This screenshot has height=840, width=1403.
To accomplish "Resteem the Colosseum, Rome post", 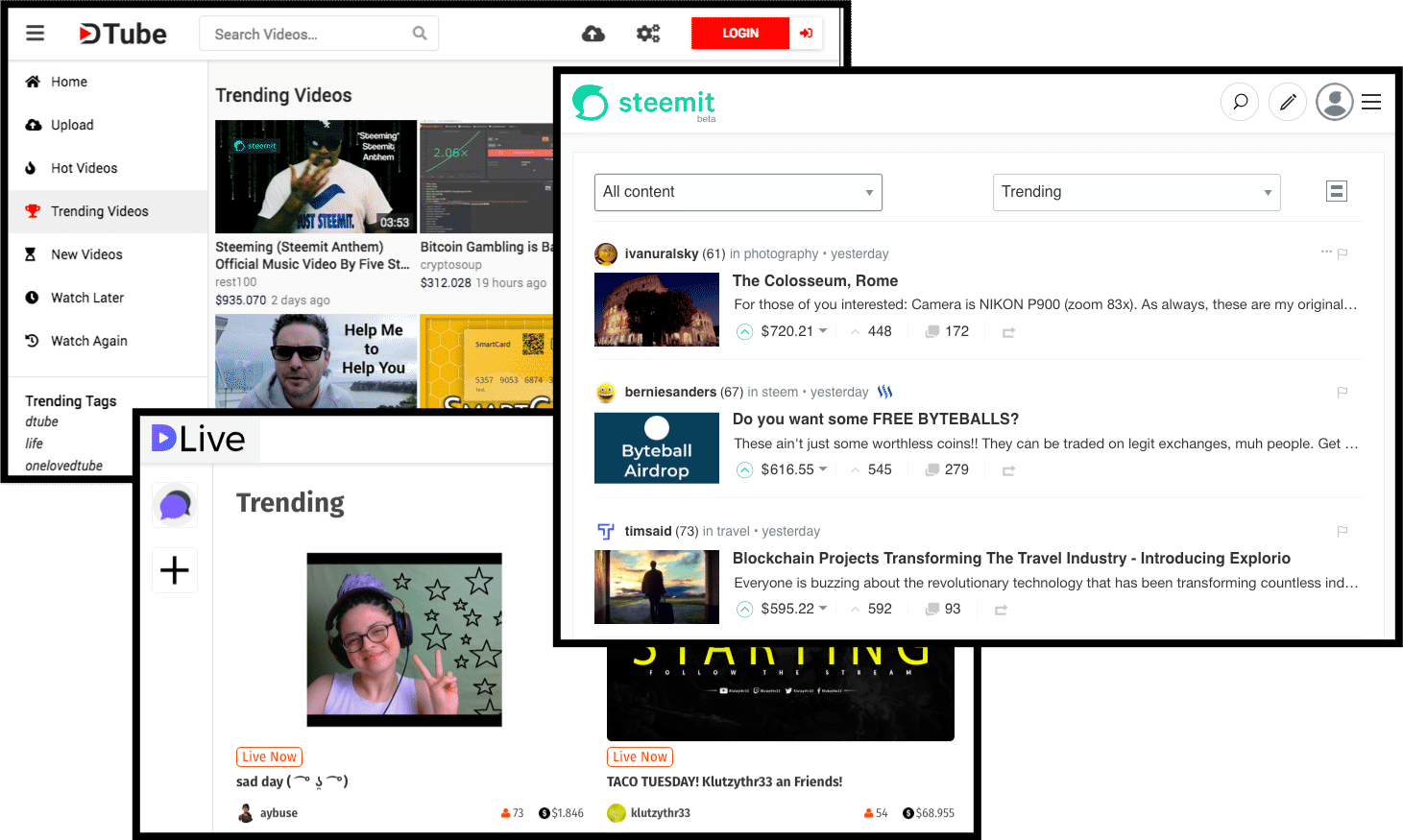I will click(1008, 332).
